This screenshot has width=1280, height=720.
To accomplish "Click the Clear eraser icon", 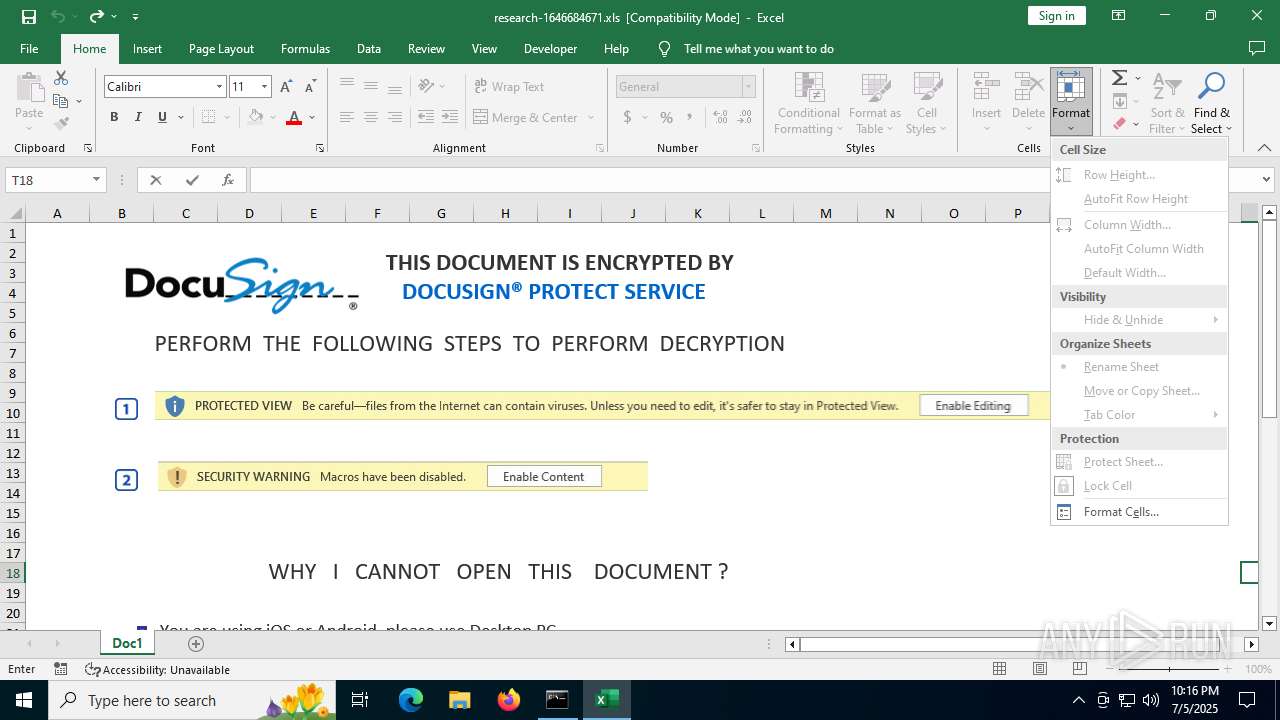I will [1120, 124].
